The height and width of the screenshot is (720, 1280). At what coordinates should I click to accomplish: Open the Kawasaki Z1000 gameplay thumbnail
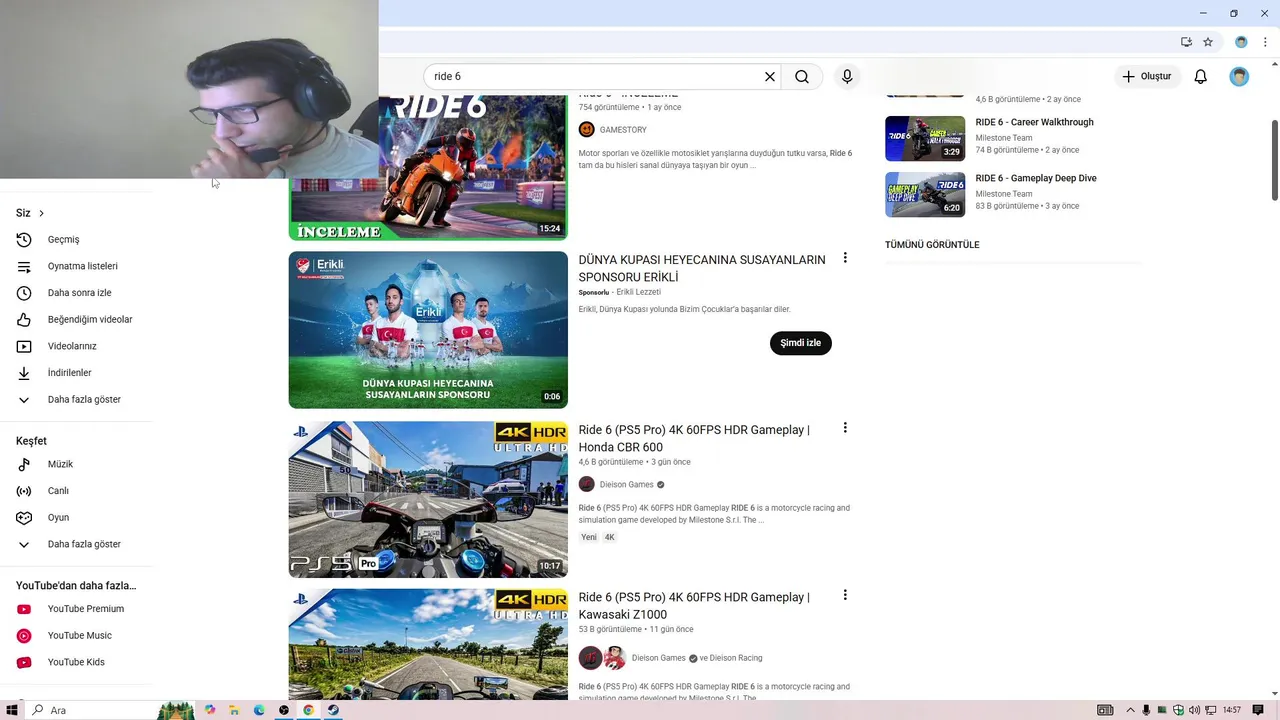click(x=428, y=644)
